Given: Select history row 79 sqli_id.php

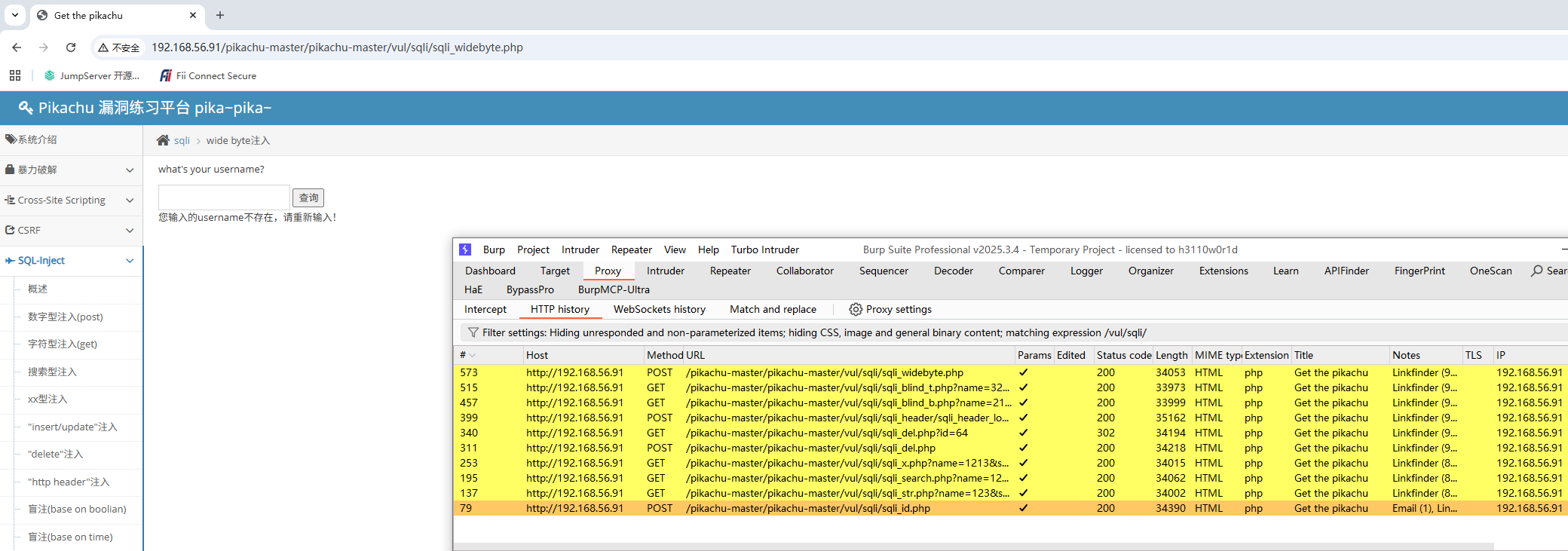Looking at the screenshot, I should [1010, 508].
